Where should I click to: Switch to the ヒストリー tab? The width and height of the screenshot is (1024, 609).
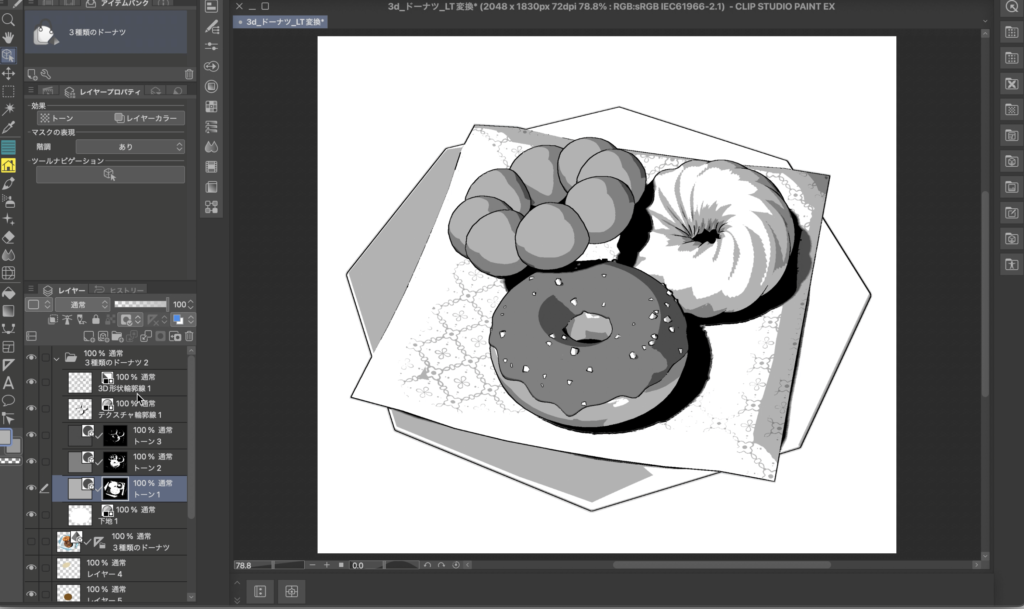click(x=126, y=290)
